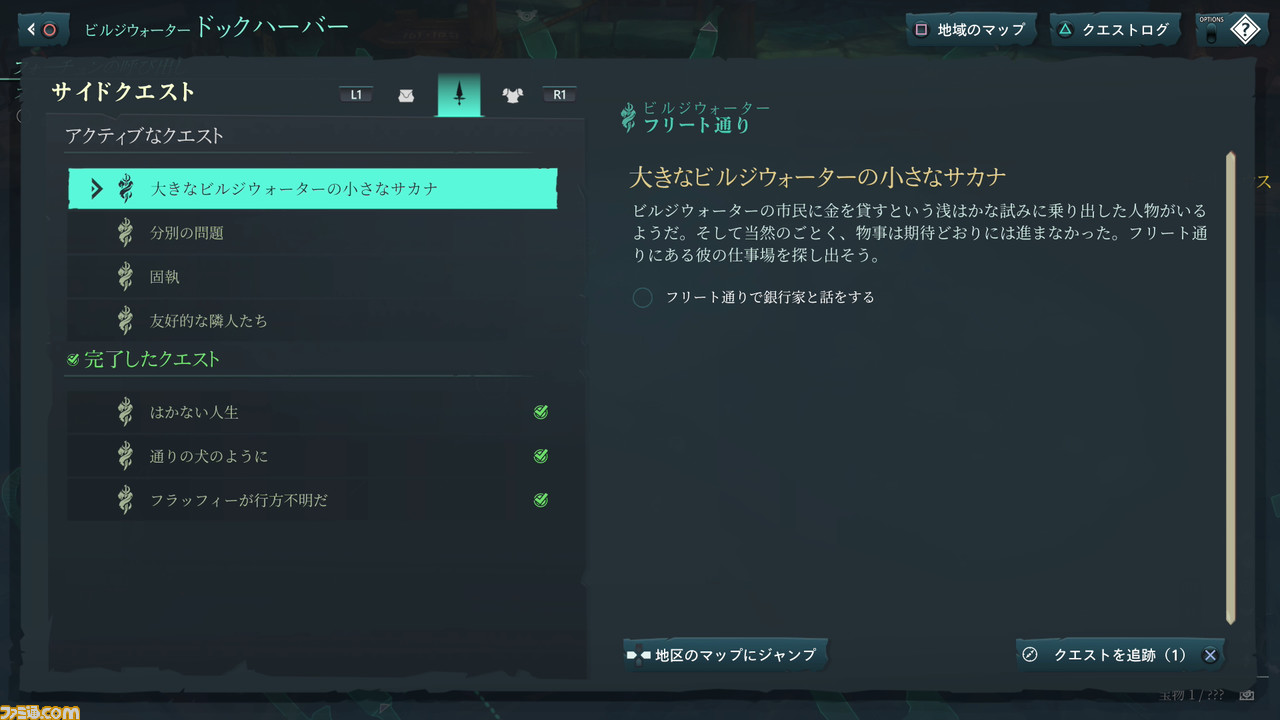Select completed quest はかない人生
This screenshot has width=1280, height=720.
pyautogui.click(x=313, y=412)
